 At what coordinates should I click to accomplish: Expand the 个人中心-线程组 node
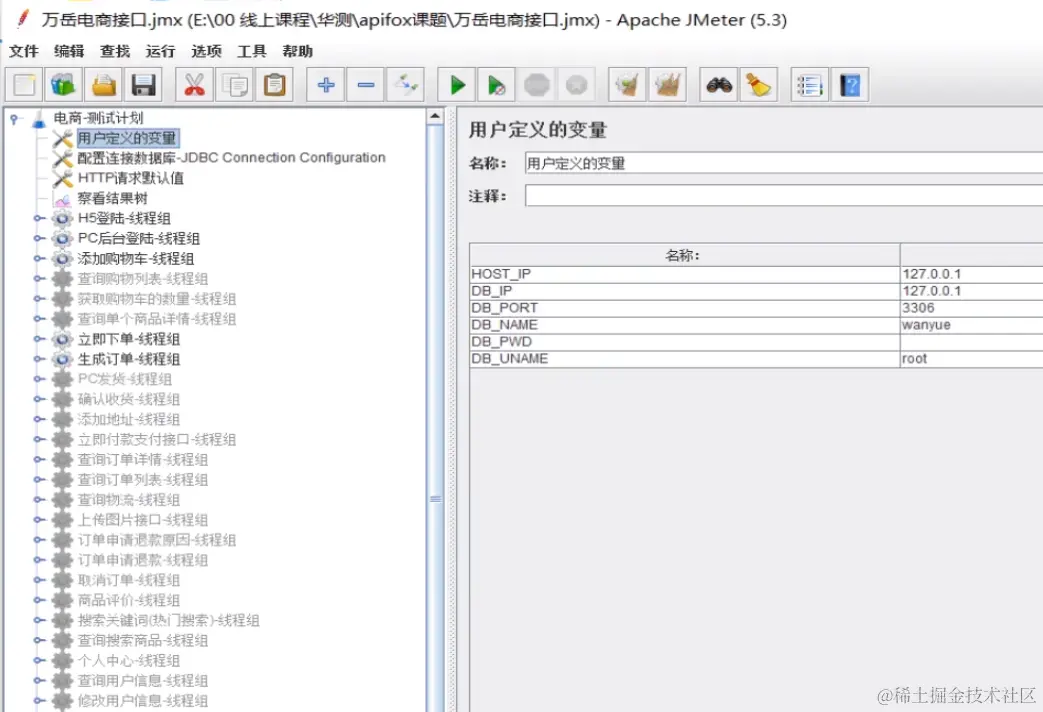pos(39,660)
